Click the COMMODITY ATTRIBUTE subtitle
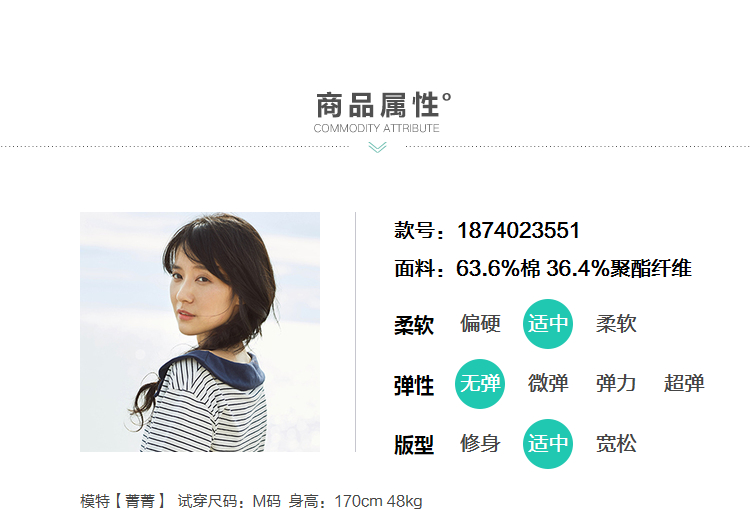 click(x=376, y=128)
